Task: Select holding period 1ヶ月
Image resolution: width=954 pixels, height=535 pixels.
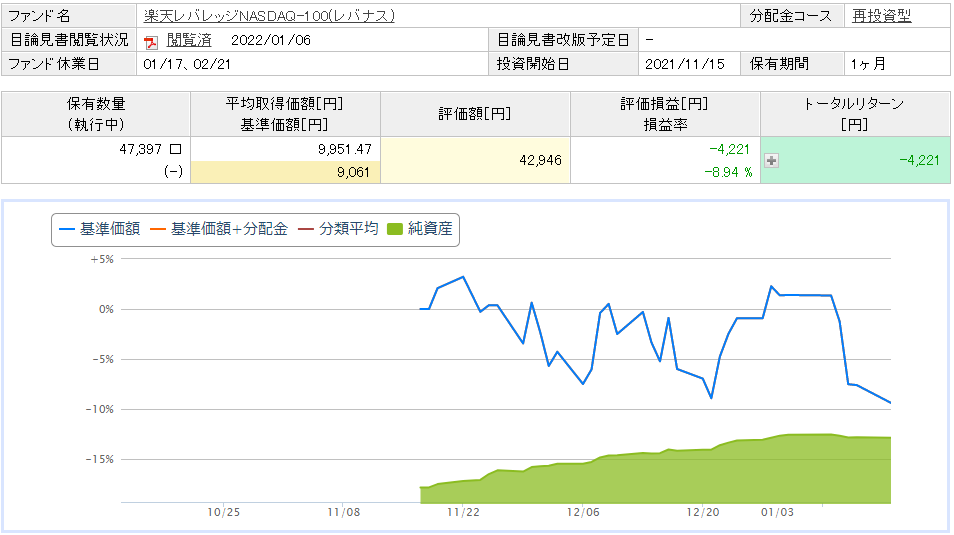Action: [868, 64]
